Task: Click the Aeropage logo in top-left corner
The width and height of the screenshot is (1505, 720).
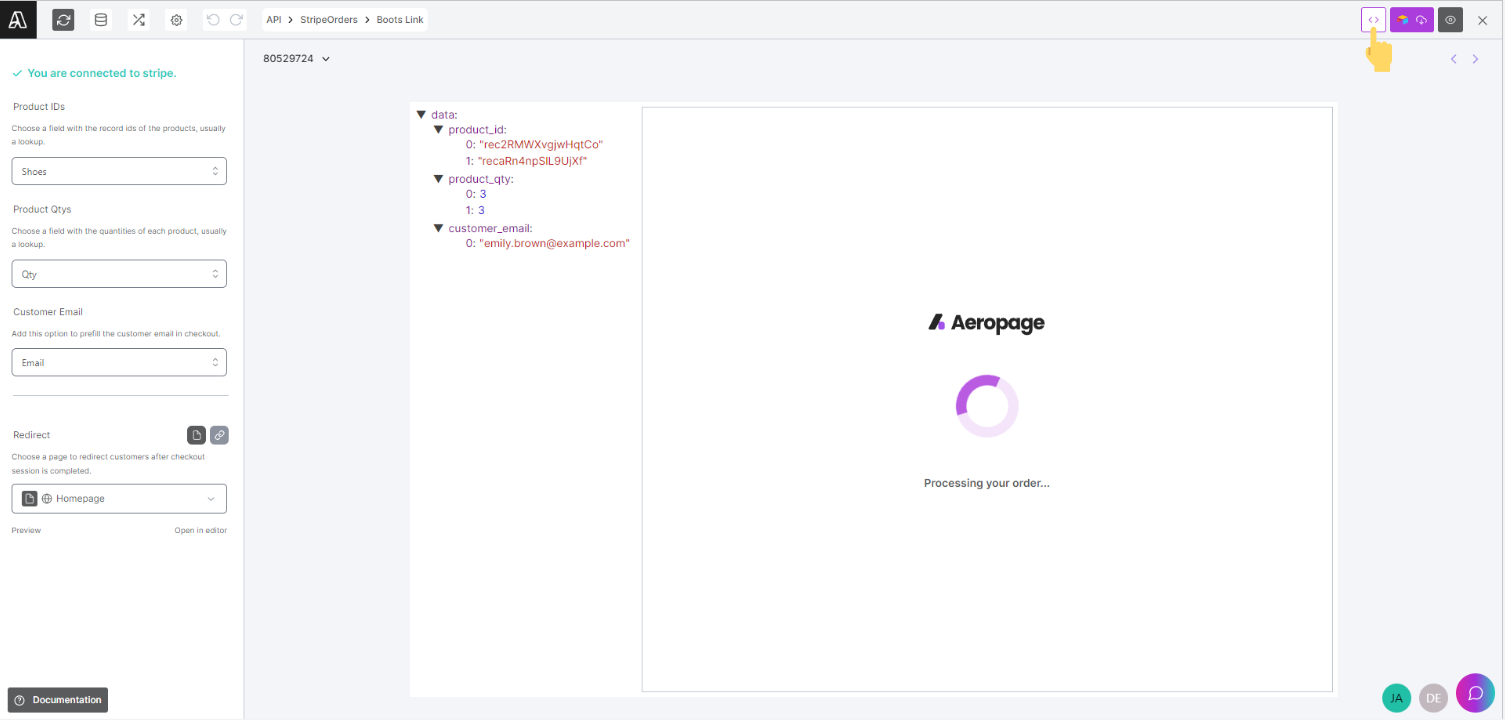Action: tap(18, 19)
